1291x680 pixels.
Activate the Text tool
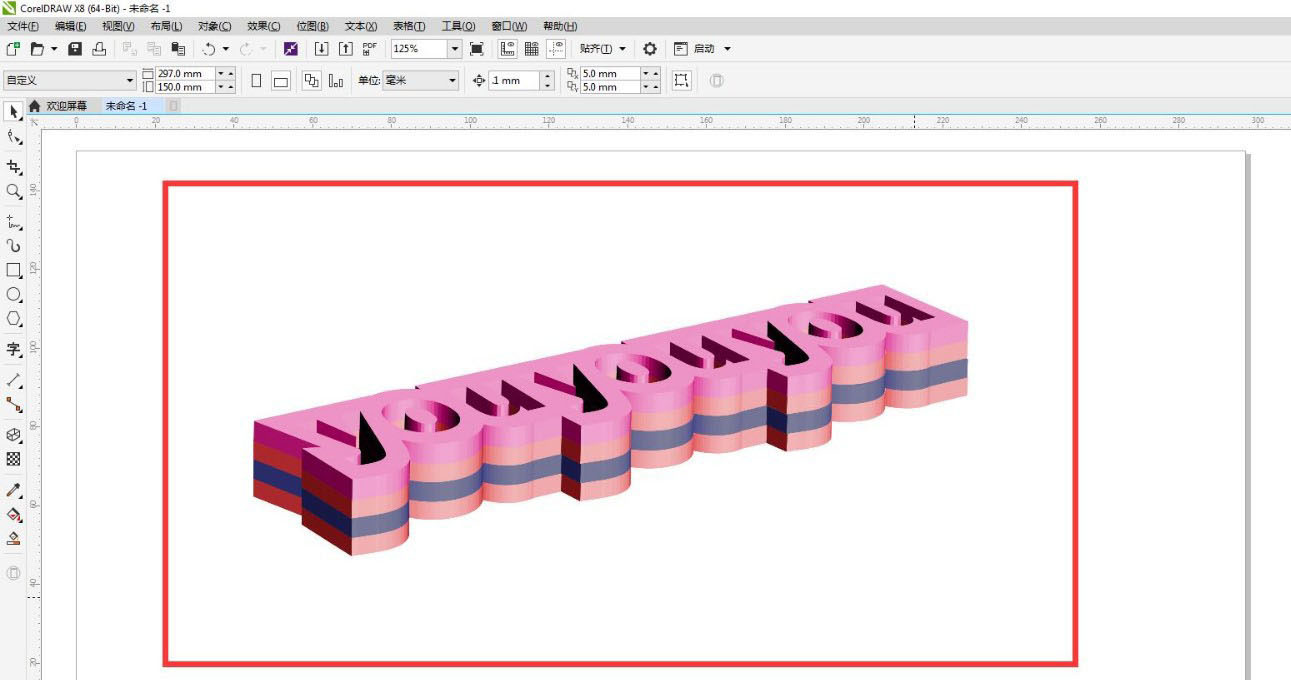(14, 349)
